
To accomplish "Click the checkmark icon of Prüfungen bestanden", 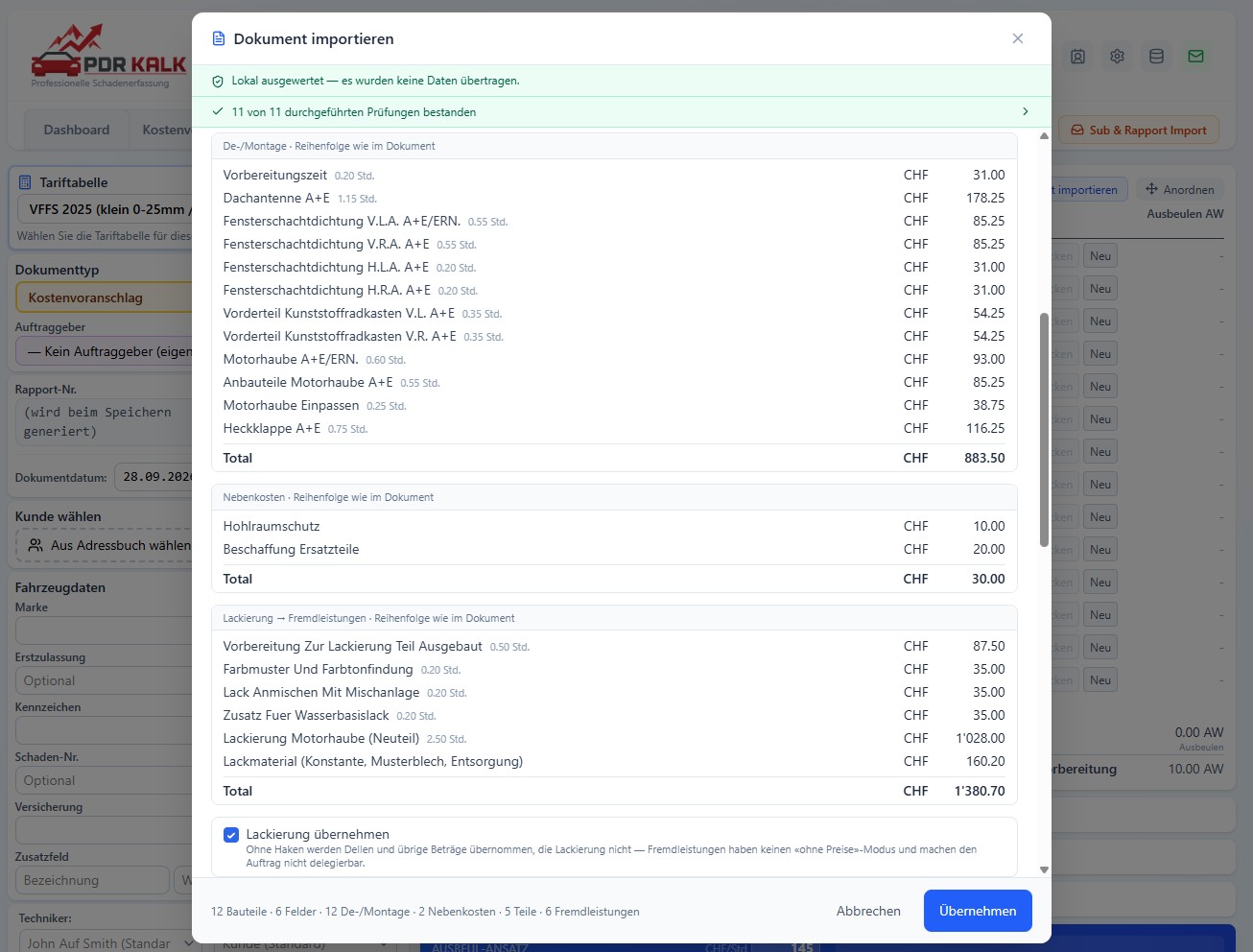I will click(218, 112).
